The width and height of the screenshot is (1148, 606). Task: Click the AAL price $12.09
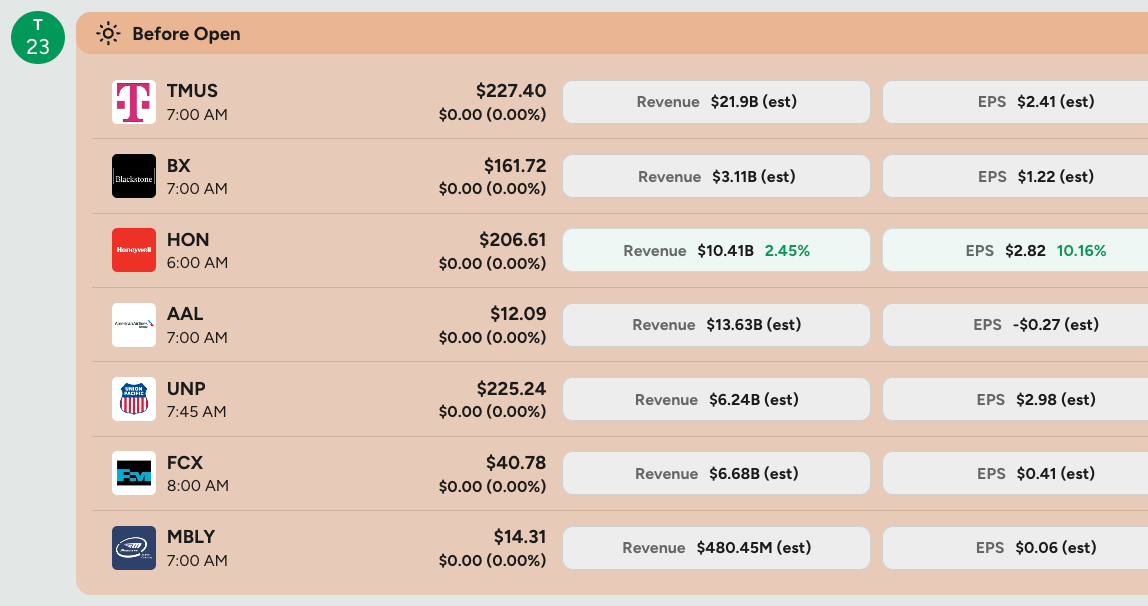(518, 314)
